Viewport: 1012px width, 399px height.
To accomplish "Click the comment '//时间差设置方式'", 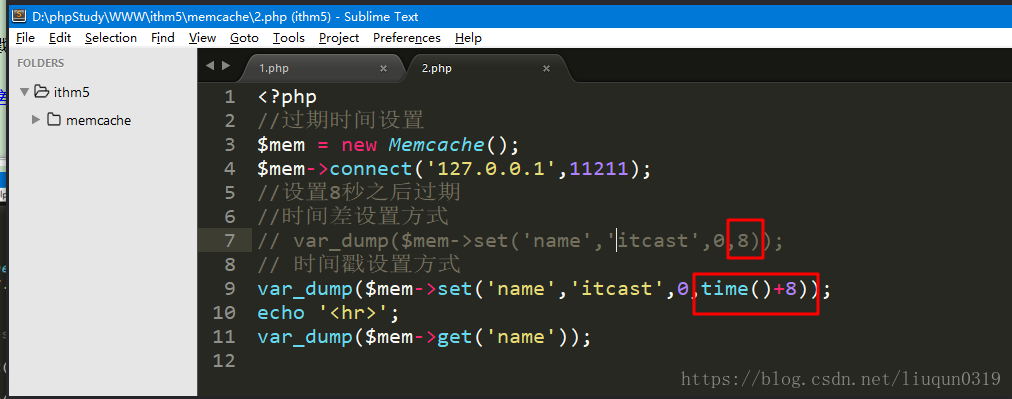I will pyautogui.click(x=352, y=216).
